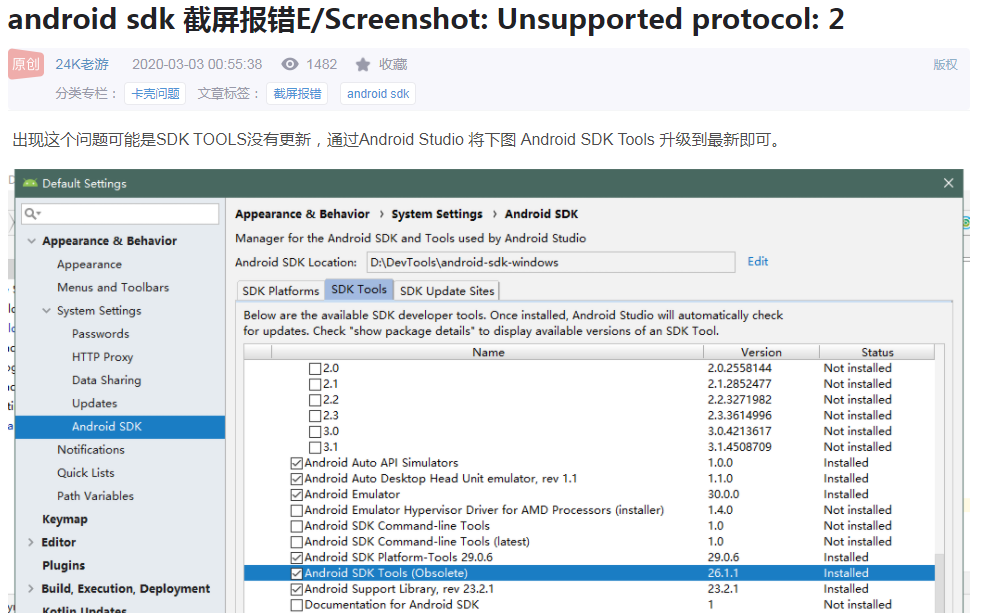This screenshot has height=613, width=990.
Task: Select the Path Variables settings item
Action: [95, 496]
